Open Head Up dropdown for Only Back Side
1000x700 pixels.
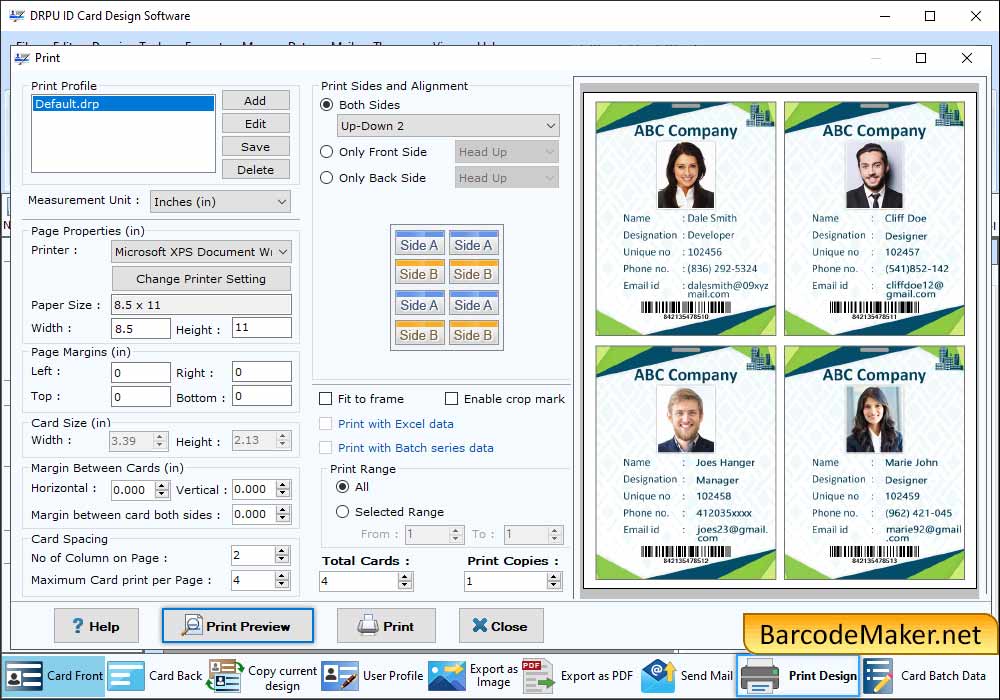coord(507,178)
